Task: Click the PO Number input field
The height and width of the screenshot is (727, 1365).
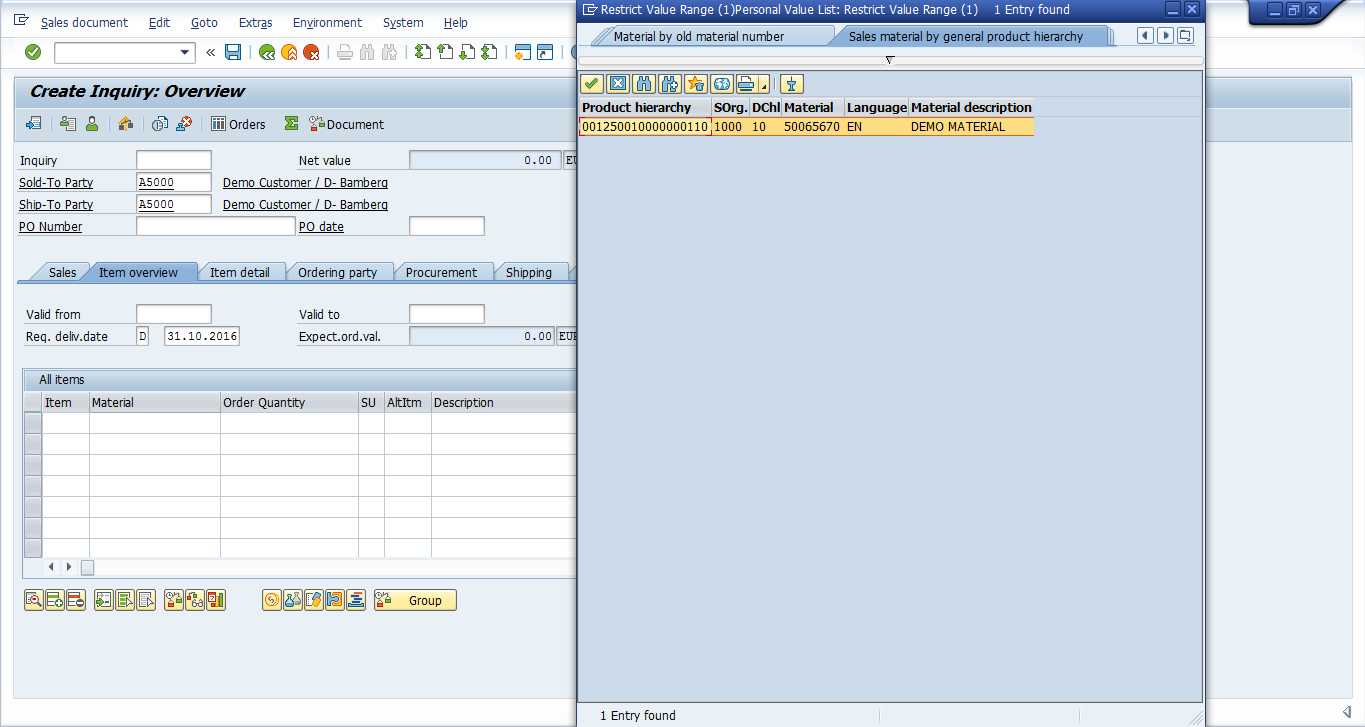Action: click(x=215, y=226)
